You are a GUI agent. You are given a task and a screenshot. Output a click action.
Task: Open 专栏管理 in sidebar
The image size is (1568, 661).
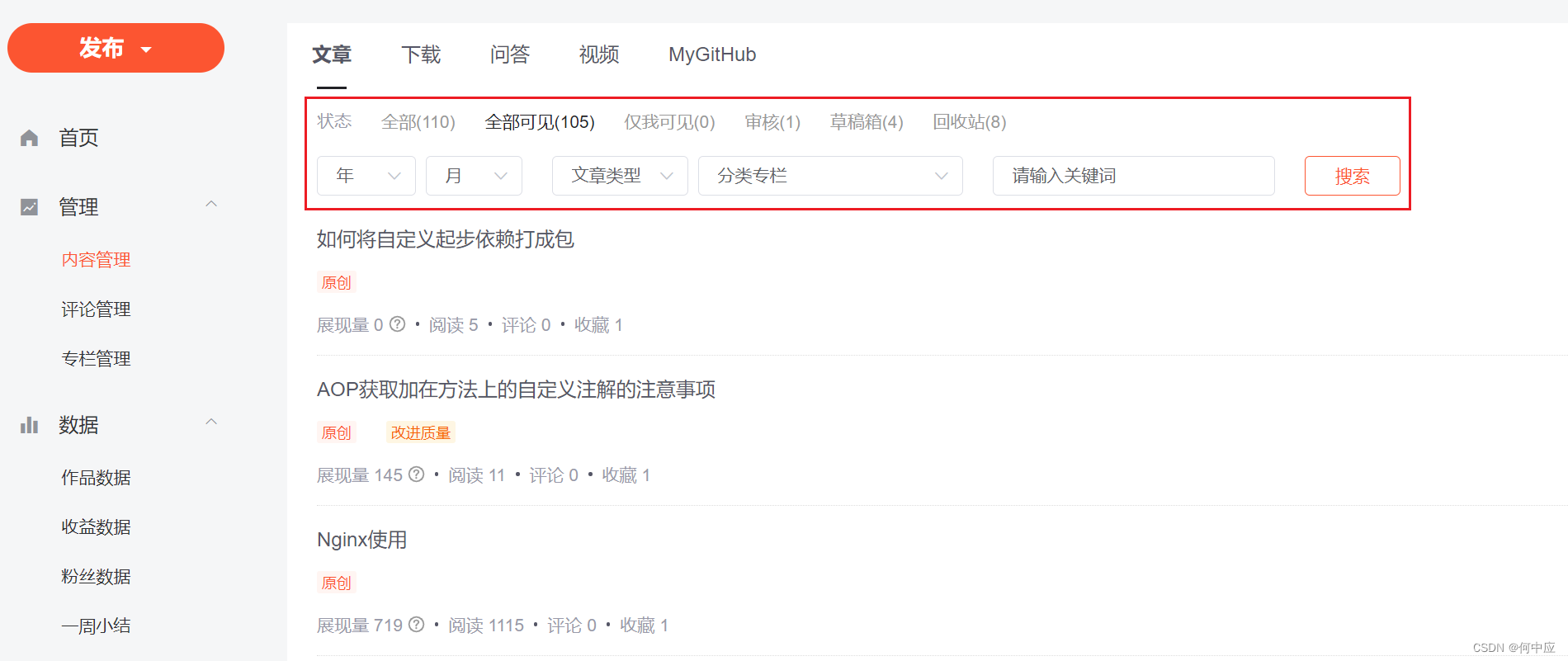coord(96,359)
